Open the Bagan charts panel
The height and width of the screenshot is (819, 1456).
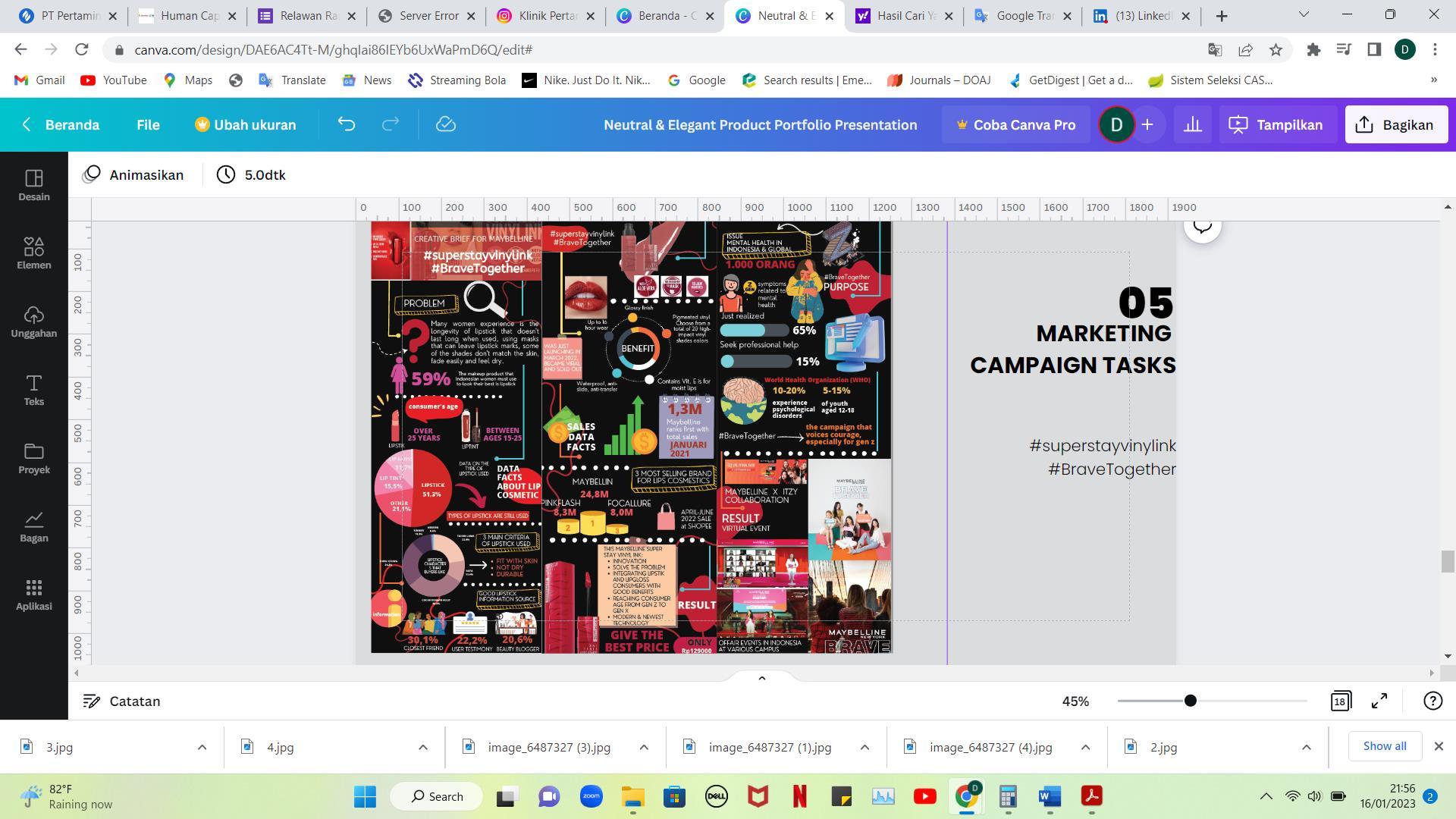pyautogui.click(x=33, y=526)
